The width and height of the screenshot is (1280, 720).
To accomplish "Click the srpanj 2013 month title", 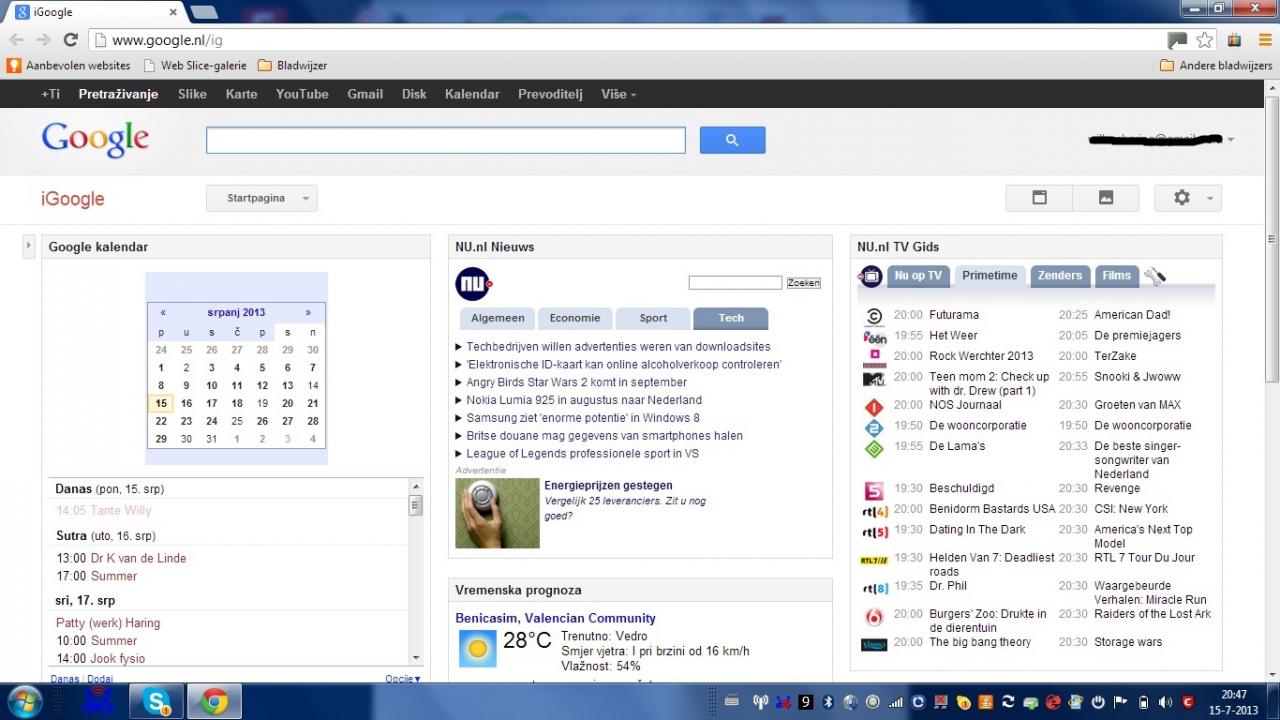I will coord(236,312).
